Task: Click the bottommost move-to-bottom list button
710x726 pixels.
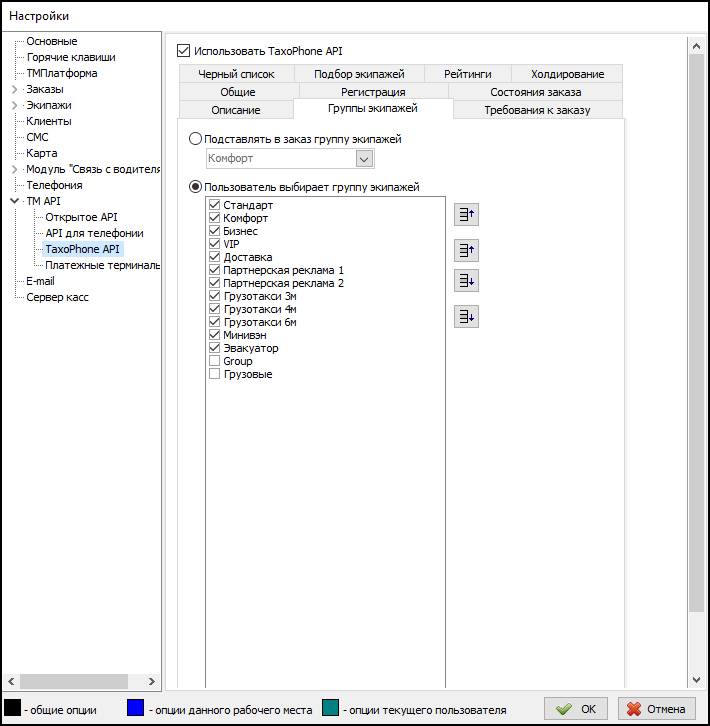Action: coord(466,317)
